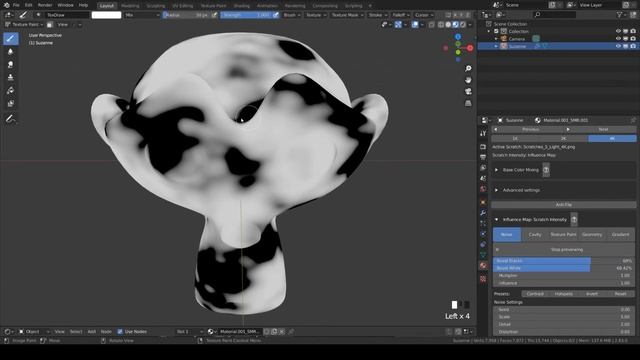Toggle visibility eye of Suzanne

618,46
